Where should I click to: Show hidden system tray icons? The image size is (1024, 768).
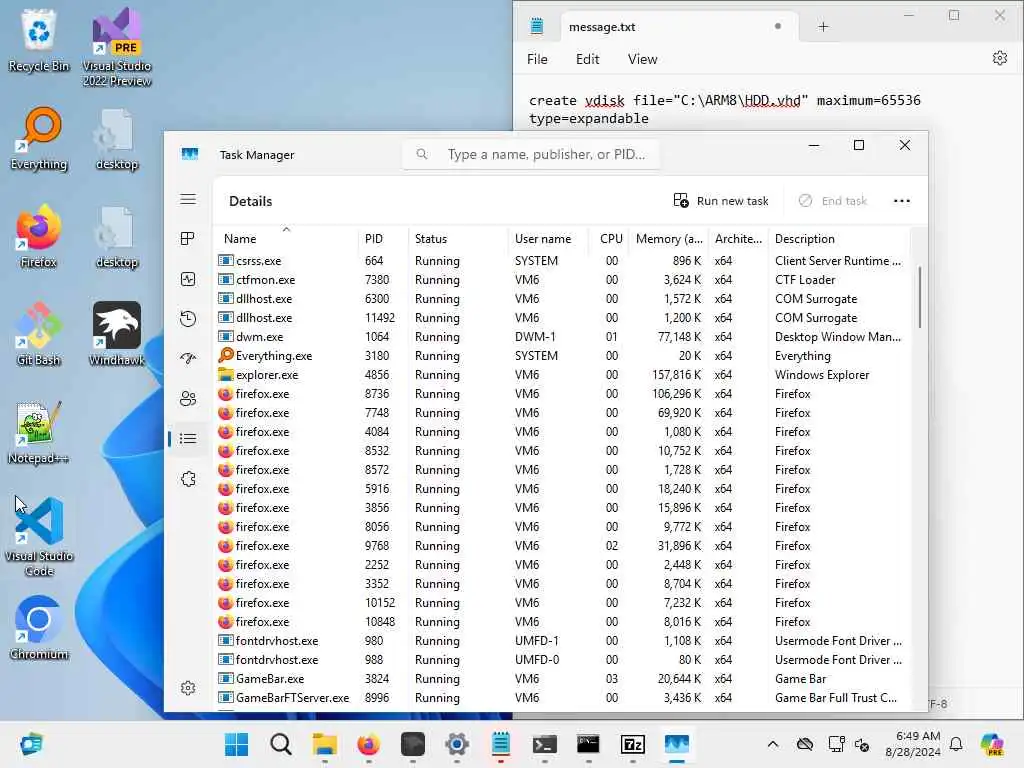point(773,744)
